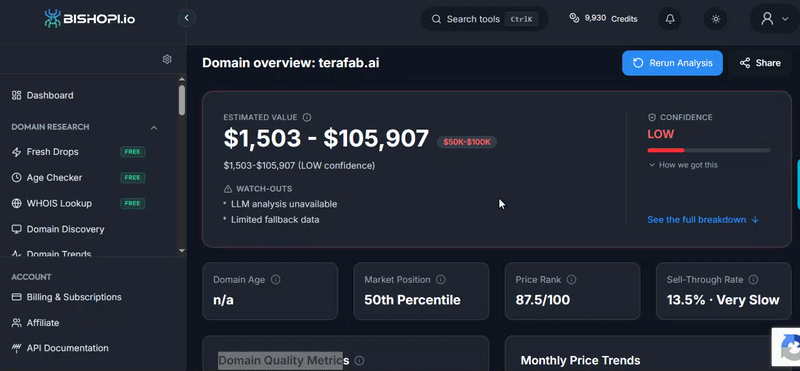The width and height of the screenshot is (800, 371).
Task: Click the FREE badge next to WHOIS Lookup
Action: tap(133, 204)
